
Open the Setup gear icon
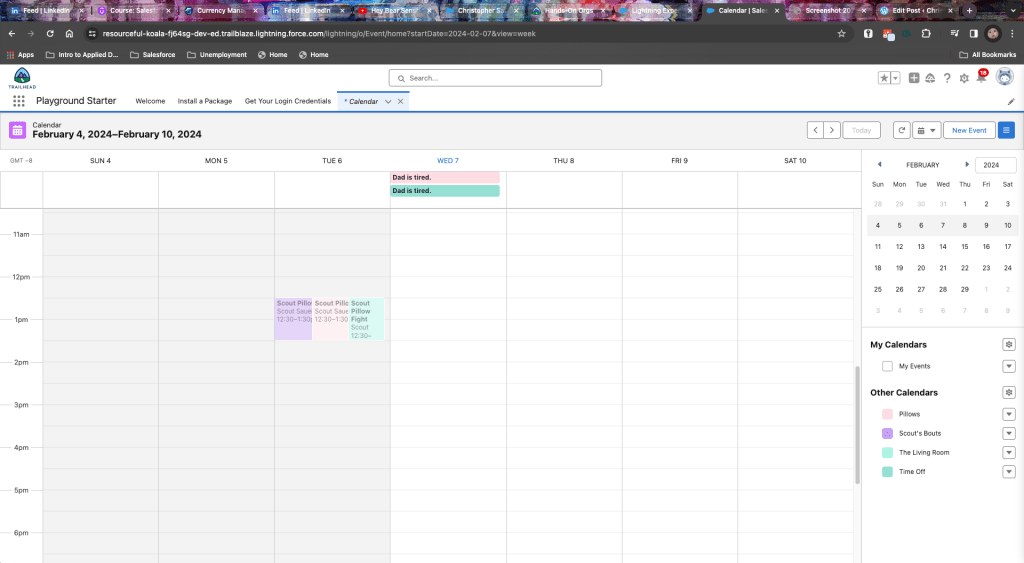tap(964, 78)
